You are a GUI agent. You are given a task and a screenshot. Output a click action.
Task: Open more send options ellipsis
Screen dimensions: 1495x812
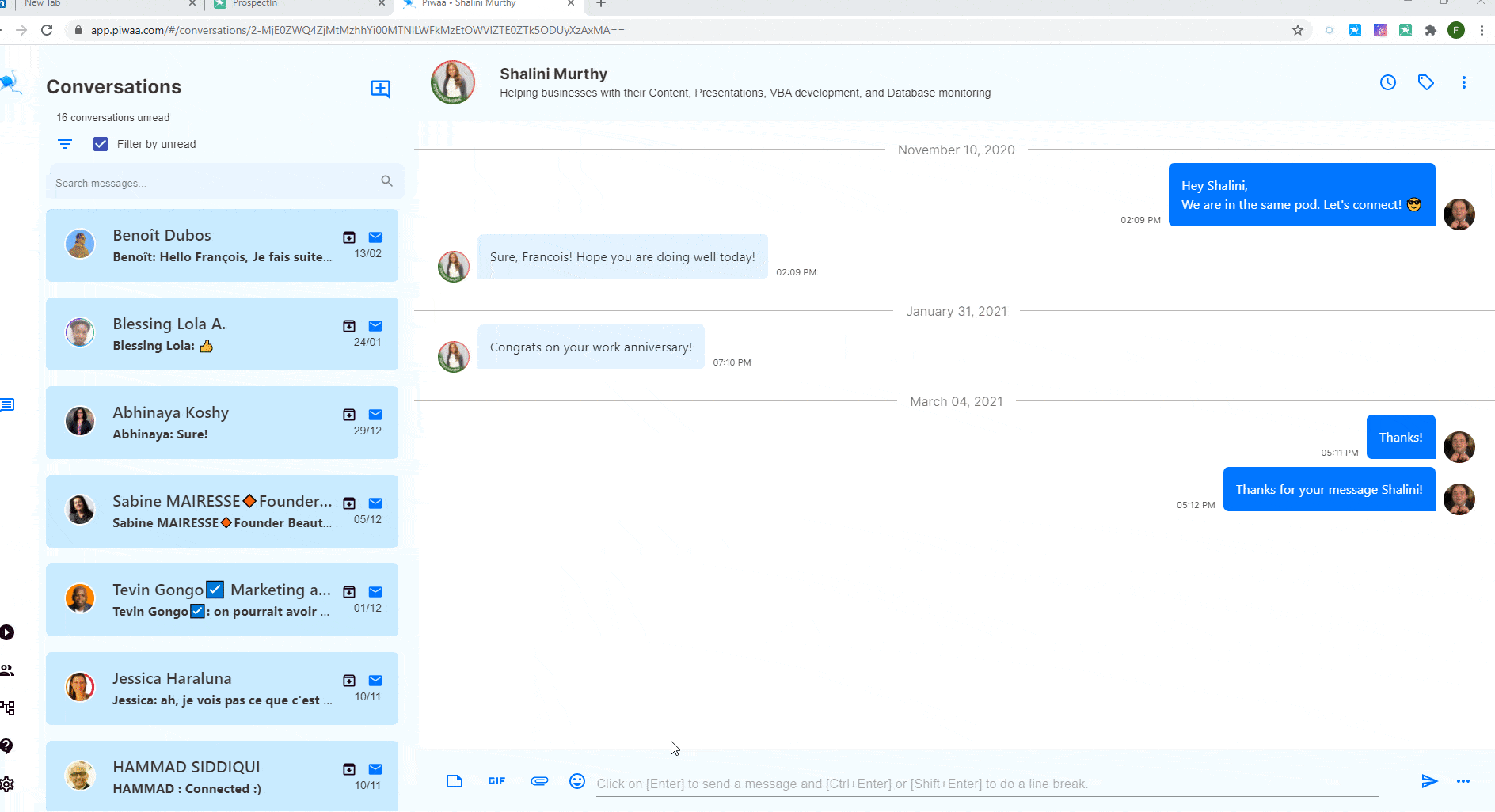click(x=1463, y=781)
